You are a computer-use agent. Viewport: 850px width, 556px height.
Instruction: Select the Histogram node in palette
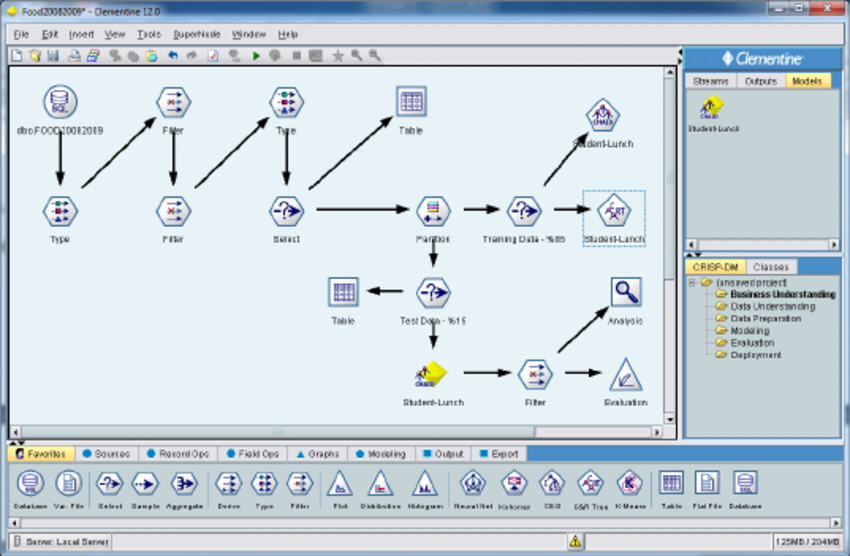coord(425,485)
